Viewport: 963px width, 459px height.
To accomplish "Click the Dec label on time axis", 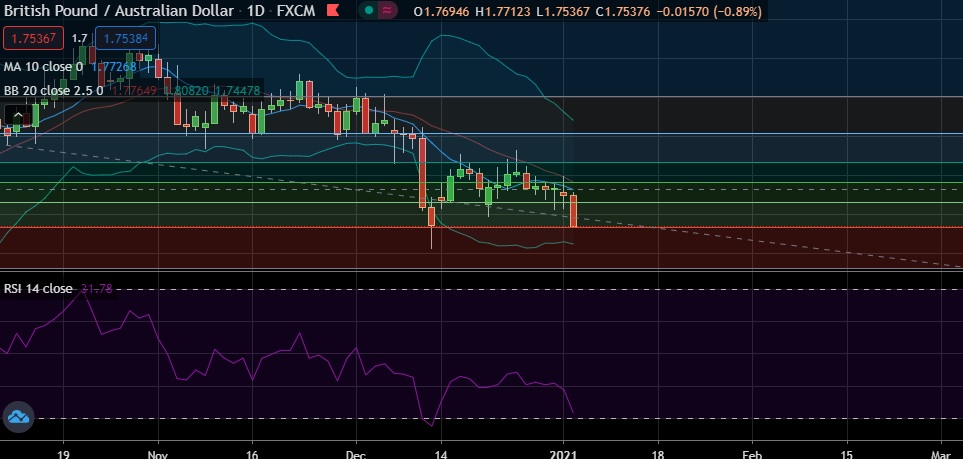I will 356,454.
